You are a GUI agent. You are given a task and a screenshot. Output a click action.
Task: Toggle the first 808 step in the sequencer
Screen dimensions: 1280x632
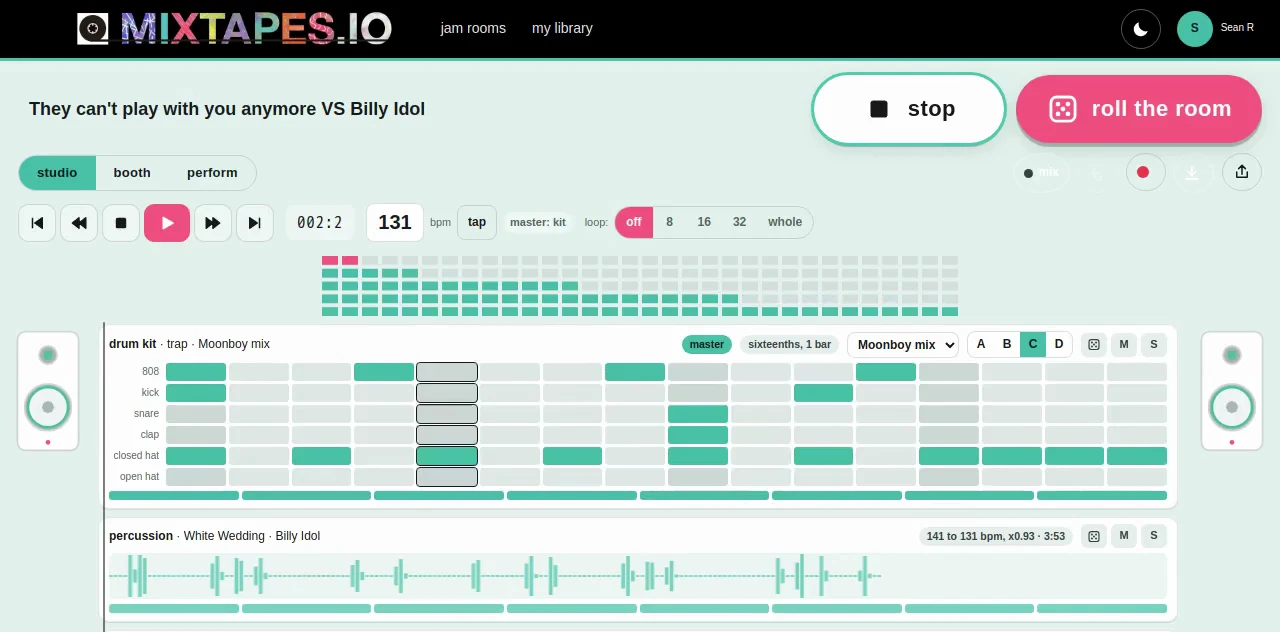(x=196, y=372)
